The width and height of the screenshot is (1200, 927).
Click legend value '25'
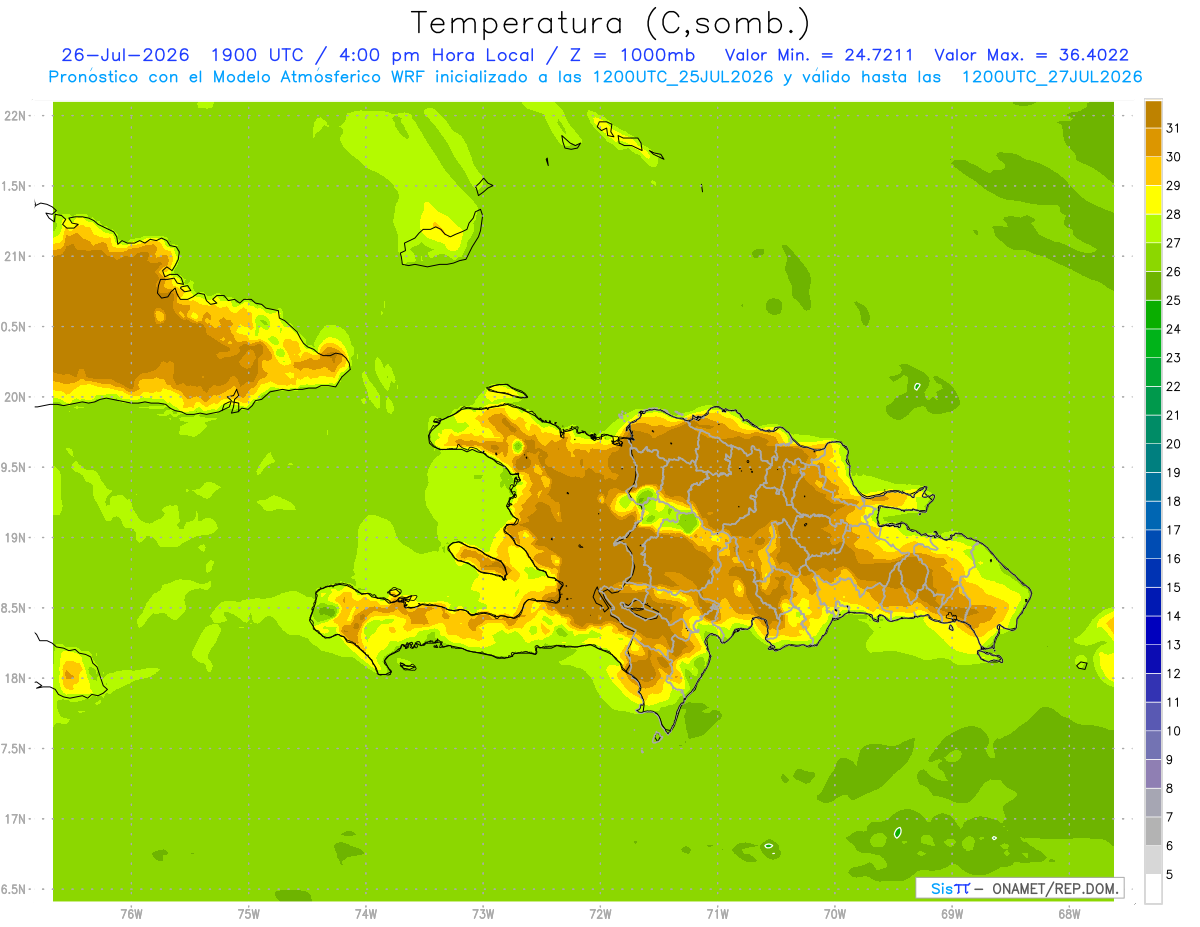[1173, 300]
